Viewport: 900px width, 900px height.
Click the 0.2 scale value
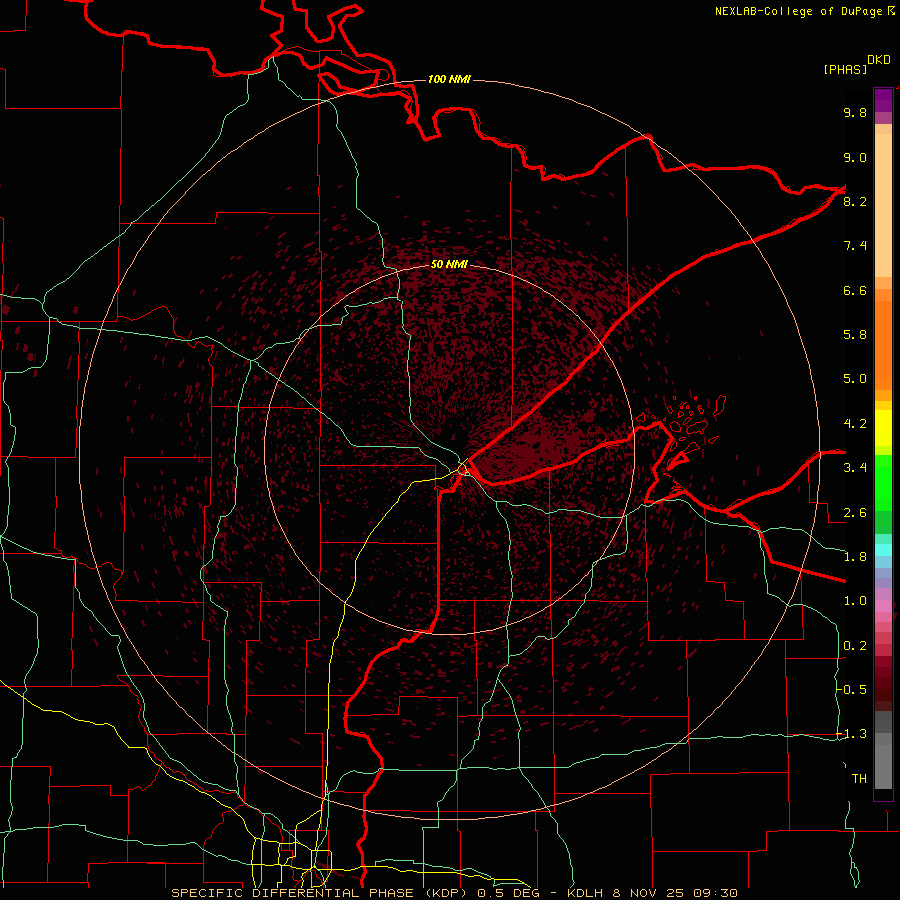pyautogui.click(x=855, y=646)
